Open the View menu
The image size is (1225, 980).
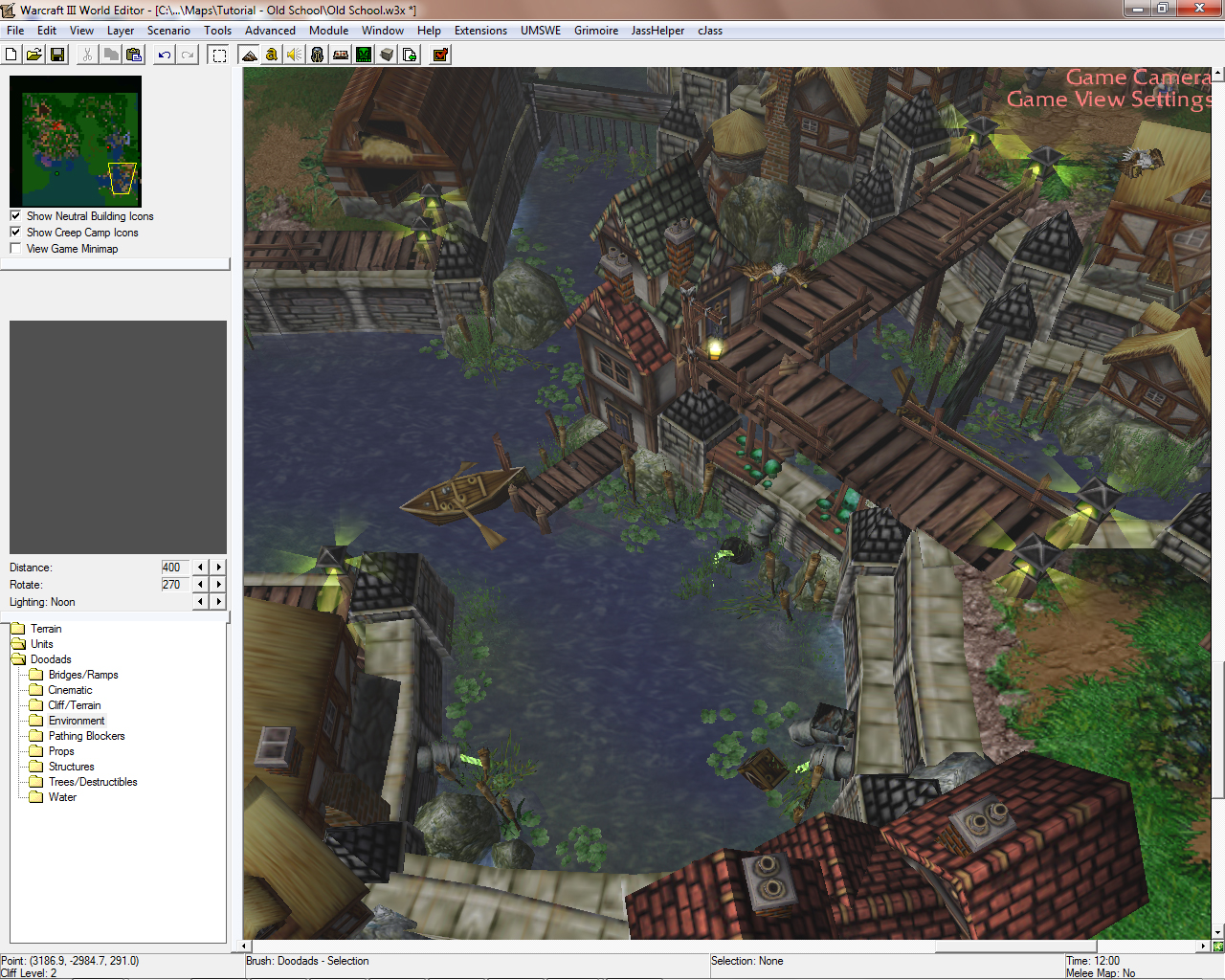pyautogui.click(x=82, y=31)
